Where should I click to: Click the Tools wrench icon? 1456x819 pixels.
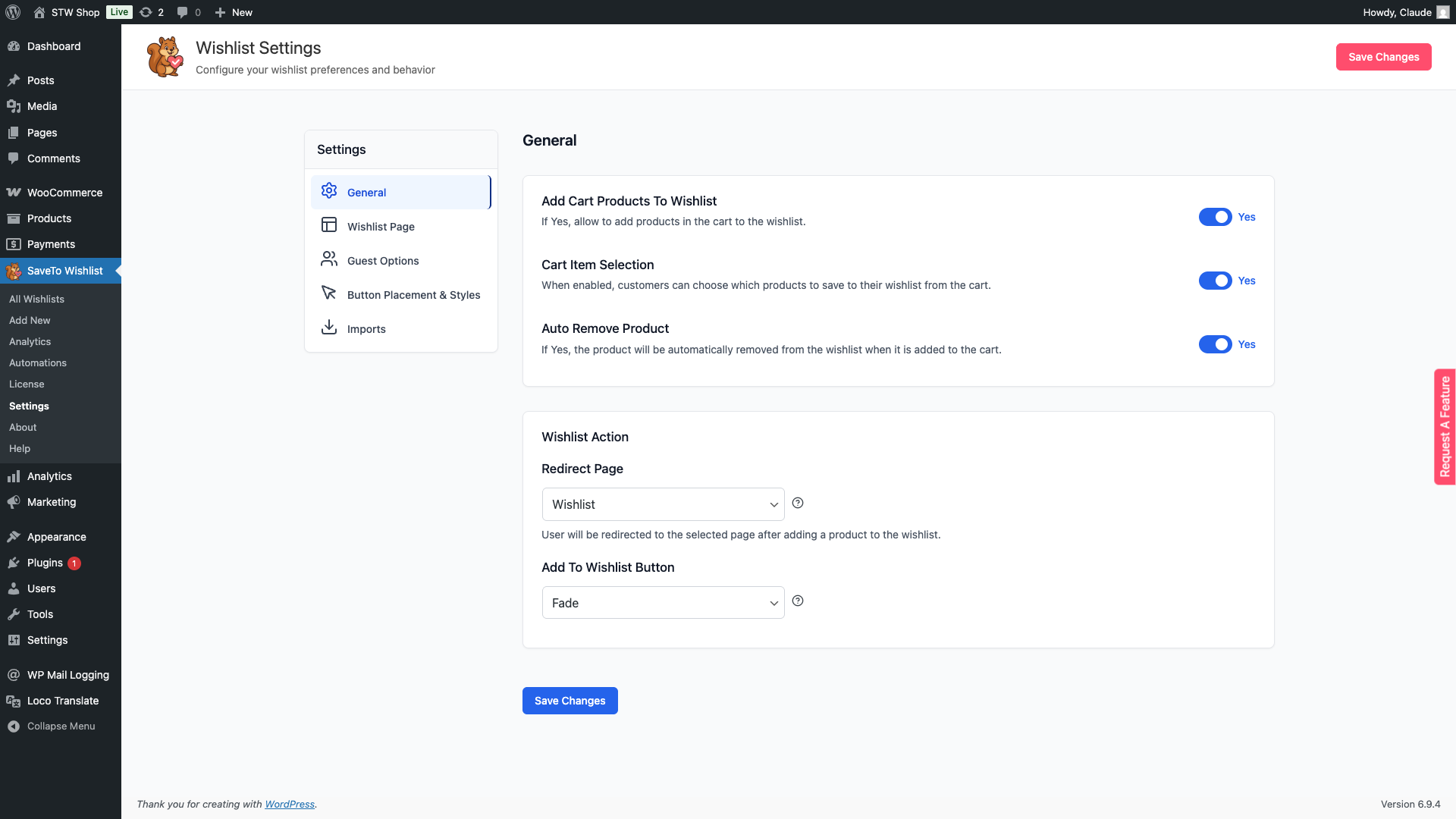tap(14, 614)
